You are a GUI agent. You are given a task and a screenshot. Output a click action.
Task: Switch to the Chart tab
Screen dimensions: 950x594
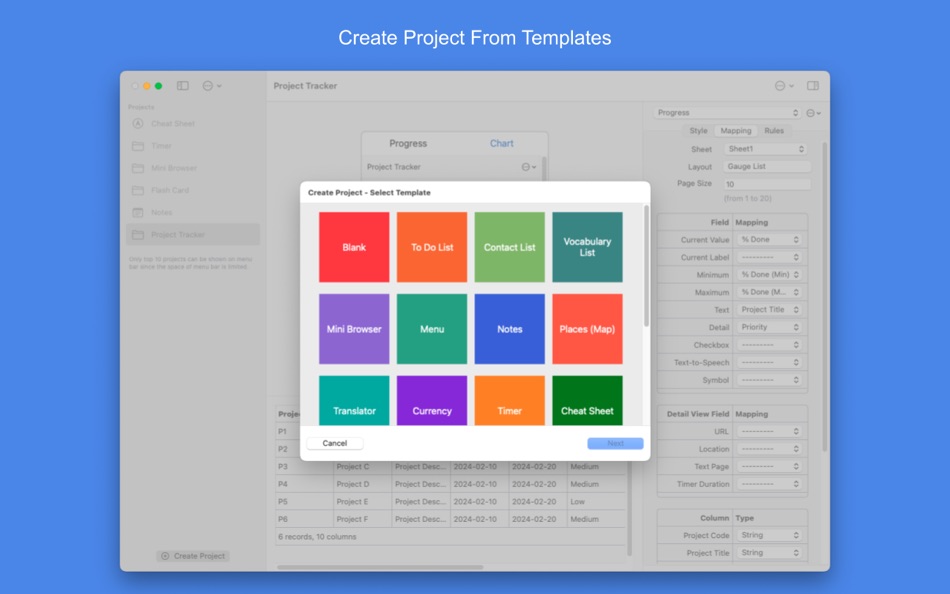(x=502, y=143)
